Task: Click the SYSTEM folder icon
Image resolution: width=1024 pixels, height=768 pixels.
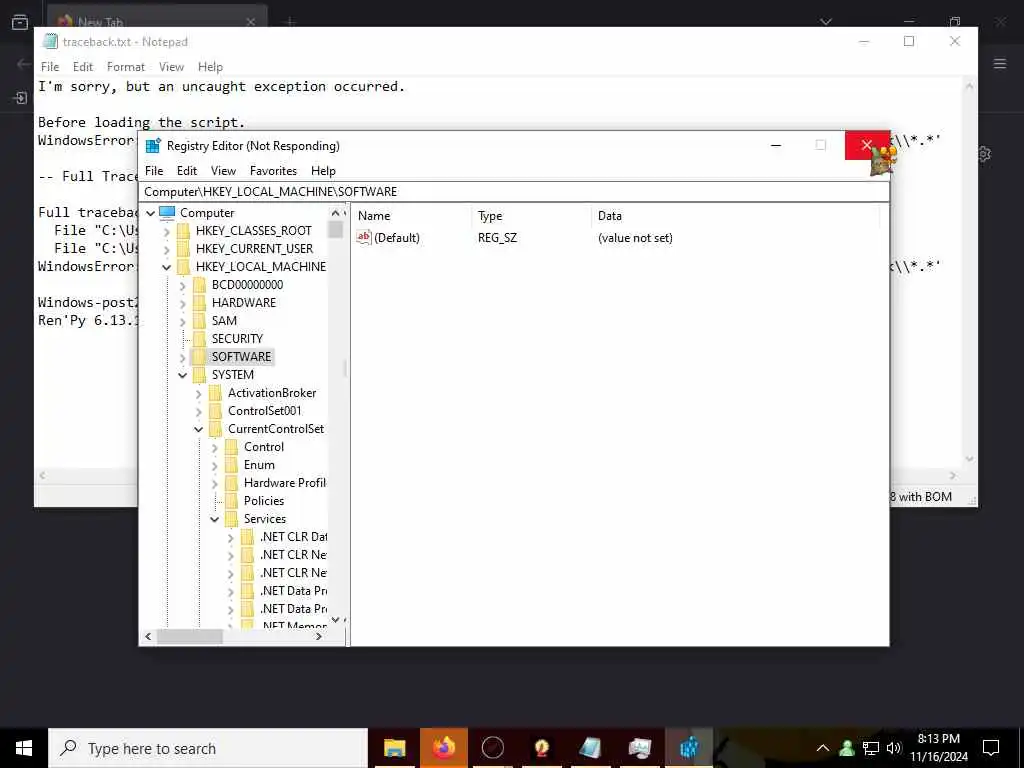Action: [199, 375]
